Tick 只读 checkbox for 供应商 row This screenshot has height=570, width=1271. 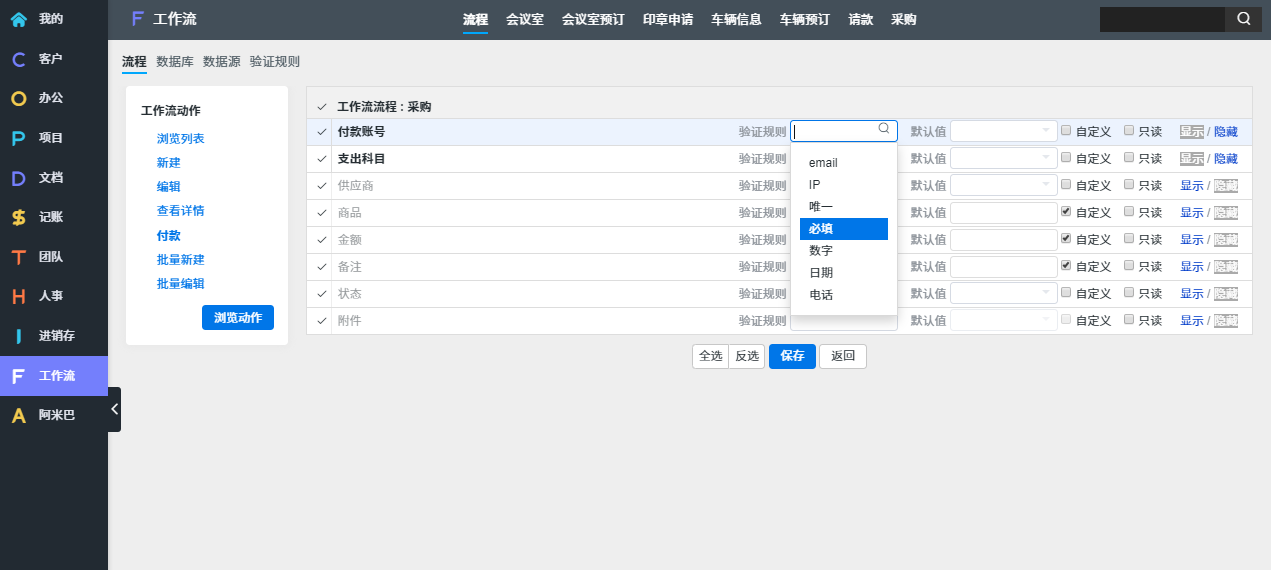pyautogui.click(x=1129, y=184)
